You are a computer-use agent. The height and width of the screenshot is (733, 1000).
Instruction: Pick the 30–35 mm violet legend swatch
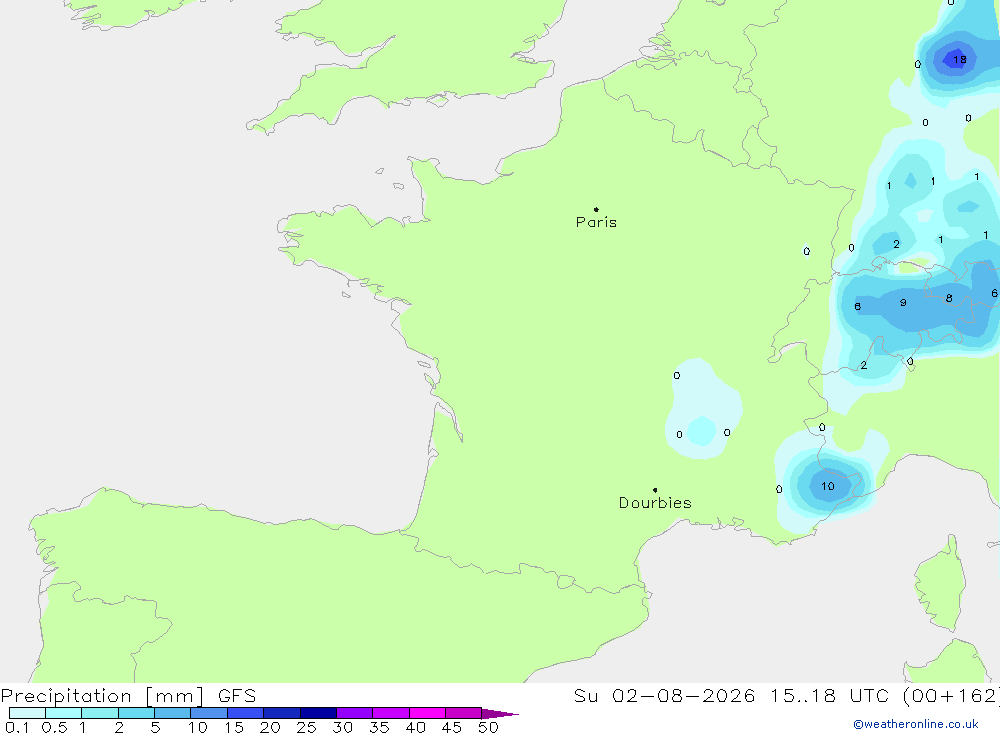(x=355, y=713)
